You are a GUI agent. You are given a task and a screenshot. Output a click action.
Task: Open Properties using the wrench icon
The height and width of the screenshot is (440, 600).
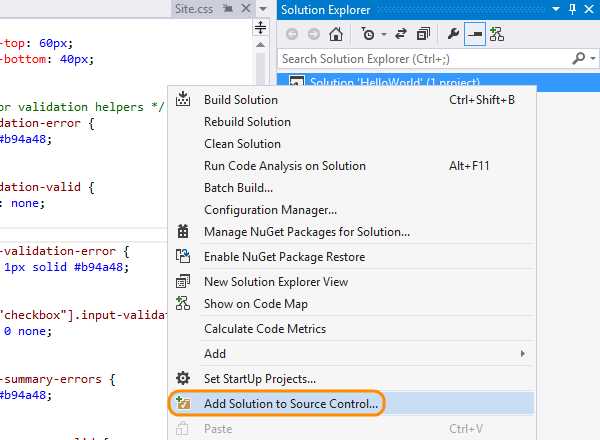453,34
